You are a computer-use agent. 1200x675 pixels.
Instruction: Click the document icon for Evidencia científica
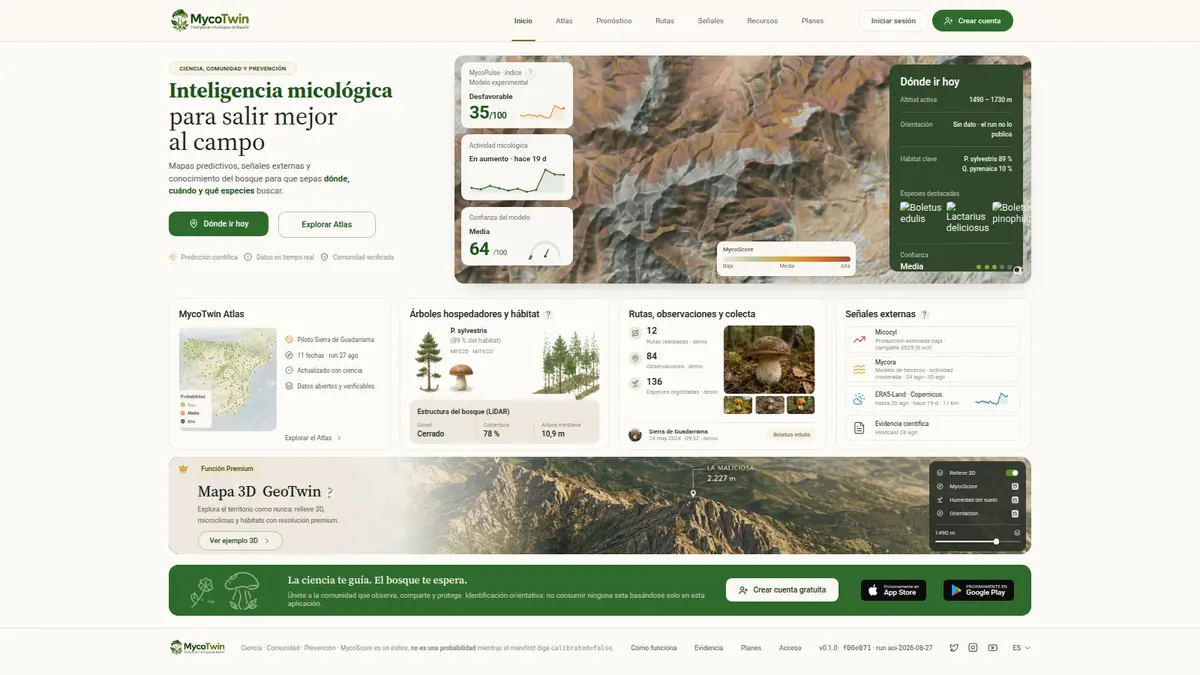(x=859, y=428)
